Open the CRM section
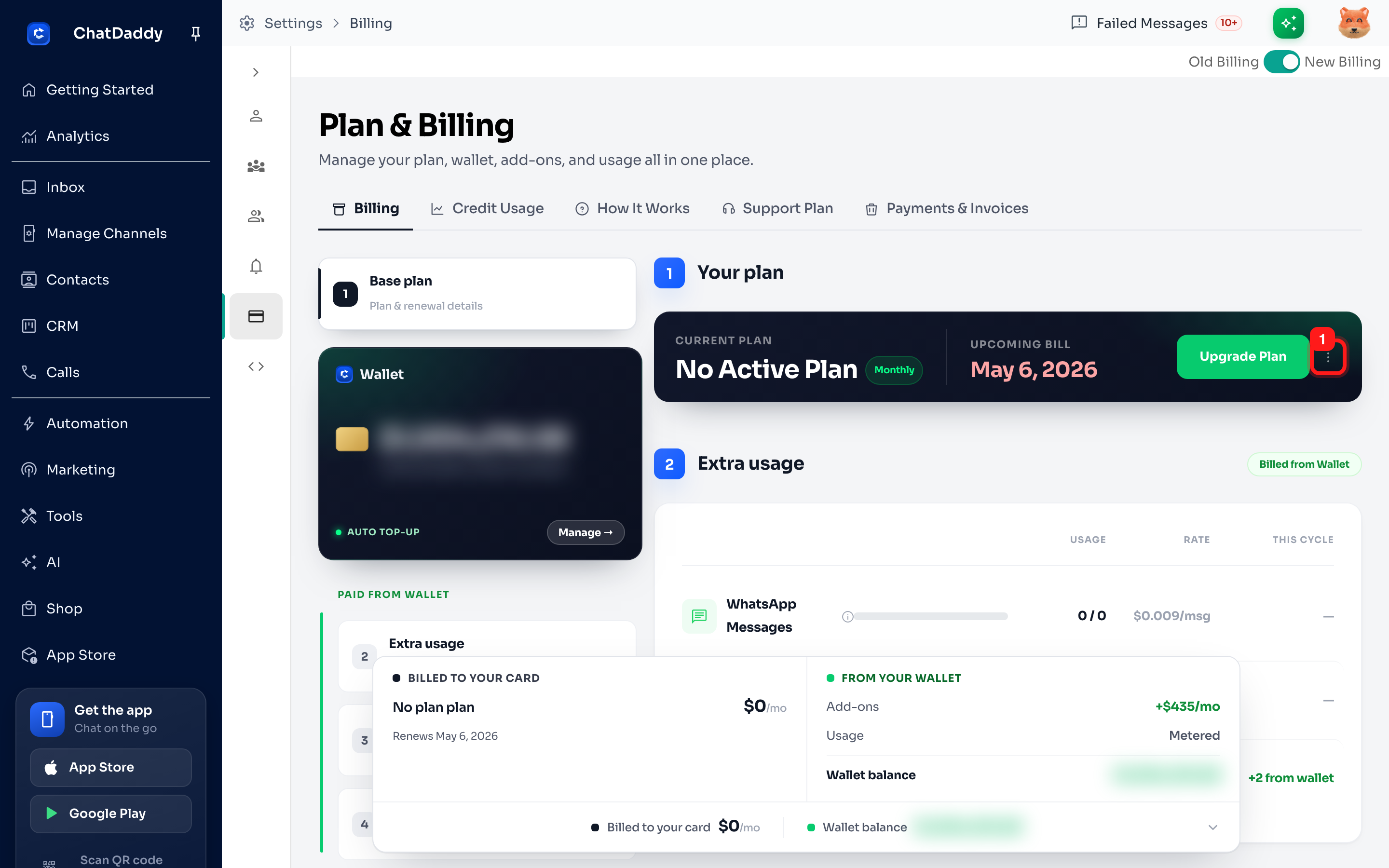This screenshot has height=868, width=1389. click(111, 326)
